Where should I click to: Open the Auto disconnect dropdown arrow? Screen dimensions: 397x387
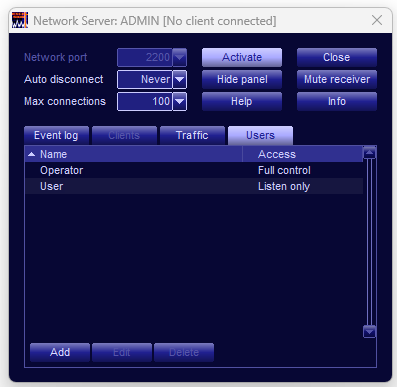point(180,80)
